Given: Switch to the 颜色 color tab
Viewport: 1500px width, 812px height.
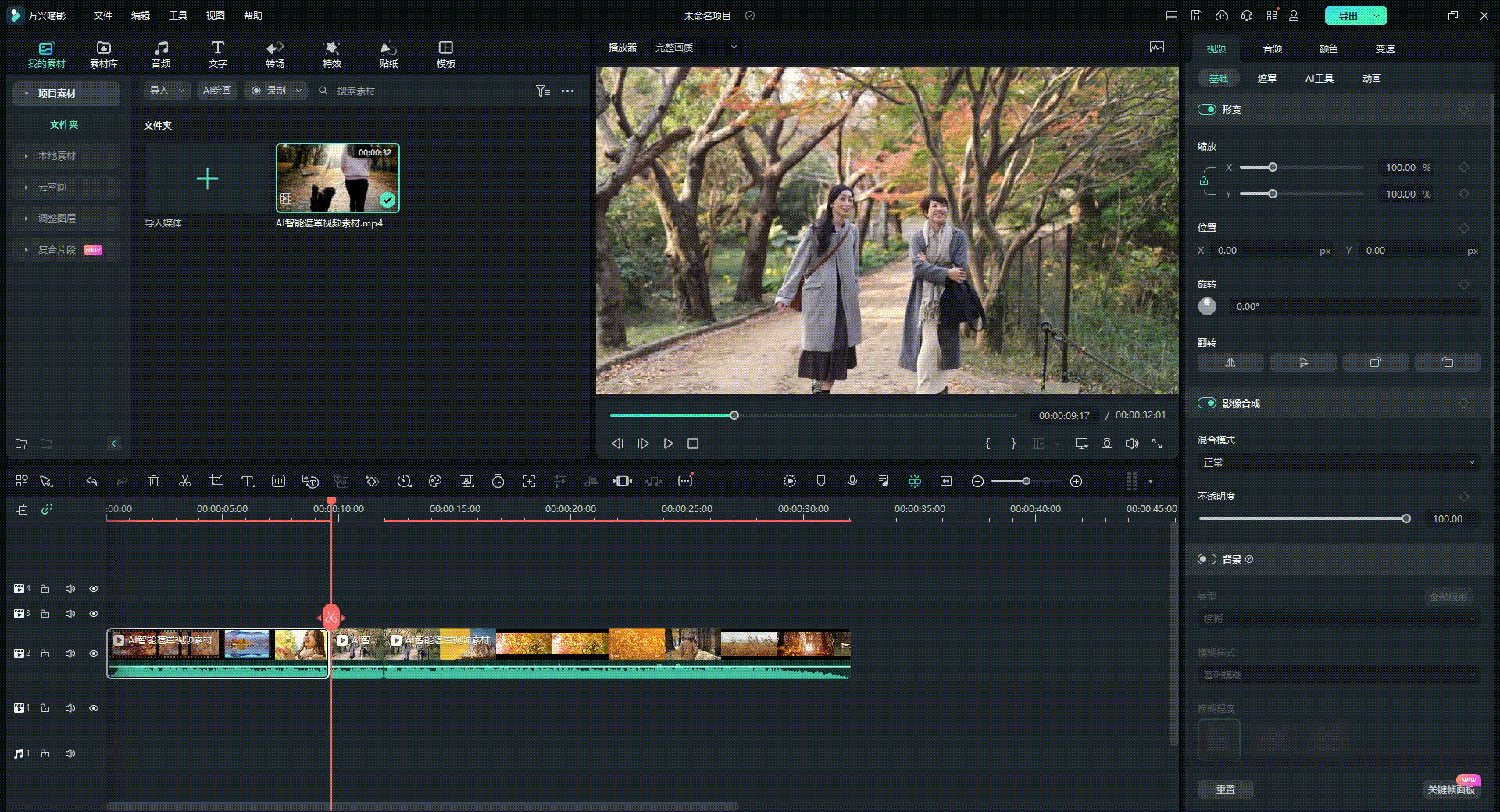Looking at the screenshot, I should click(x=1328, y=49).
